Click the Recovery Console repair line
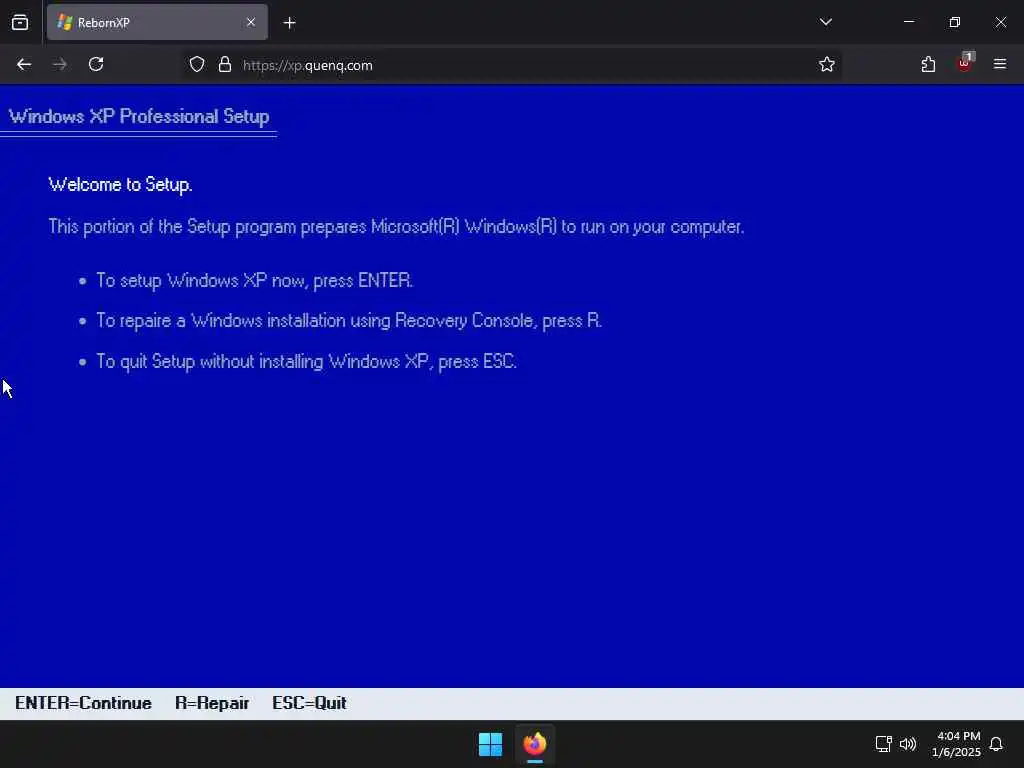 [349, 321]
